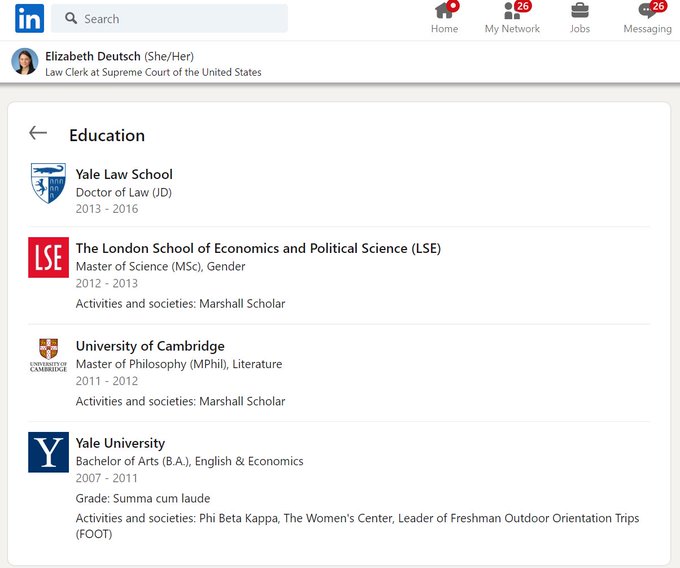Click the Home label in navigation

(445, 29)
